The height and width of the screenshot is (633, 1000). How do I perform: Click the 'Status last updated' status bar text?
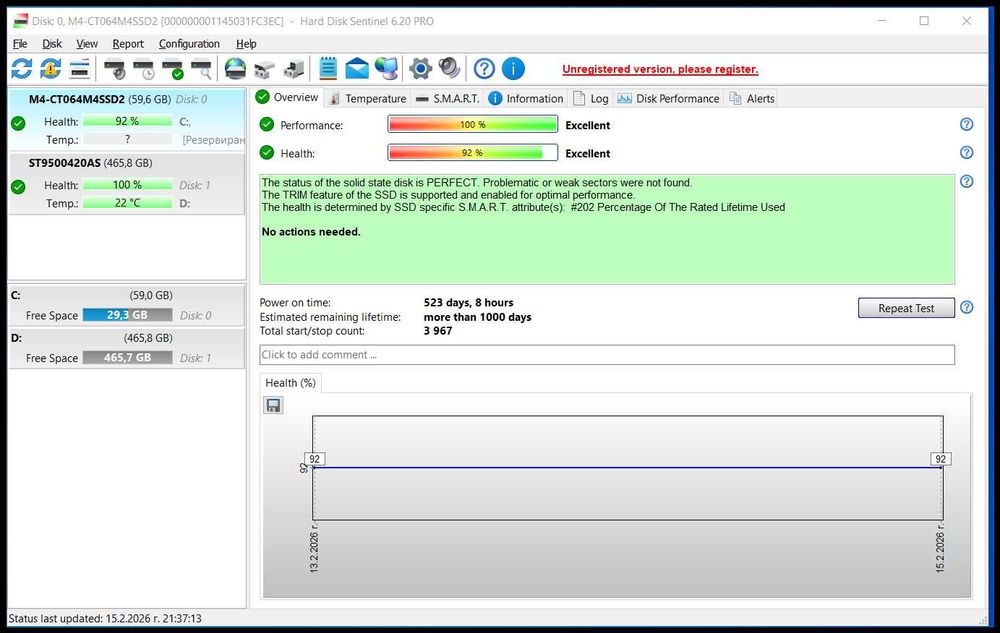click(105, 618)
